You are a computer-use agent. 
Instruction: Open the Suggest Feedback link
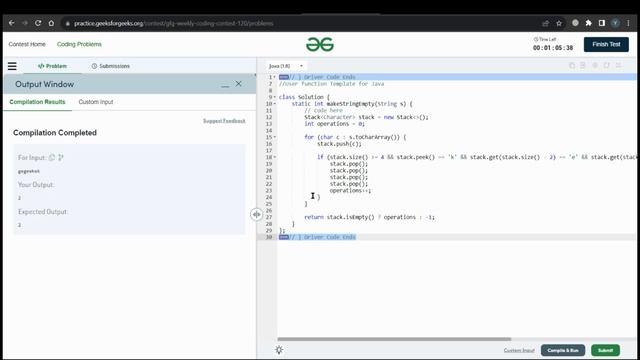tap(224, 121)
